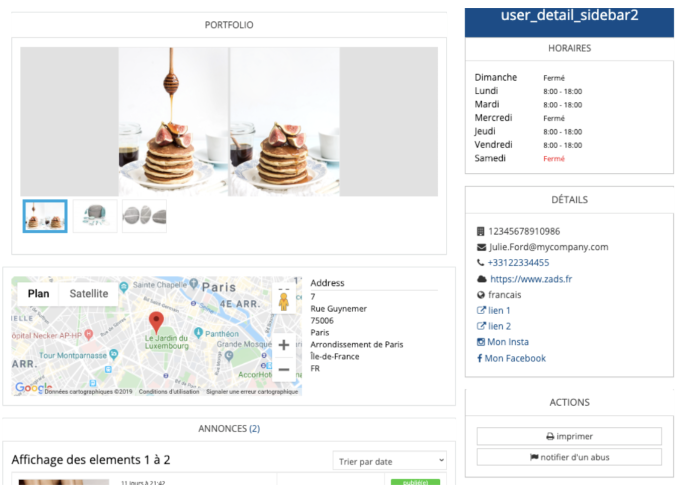The height and width of the screenshot is (498, 700).
Task: Click the notifier d'un abus button
Action: [569, 457]
